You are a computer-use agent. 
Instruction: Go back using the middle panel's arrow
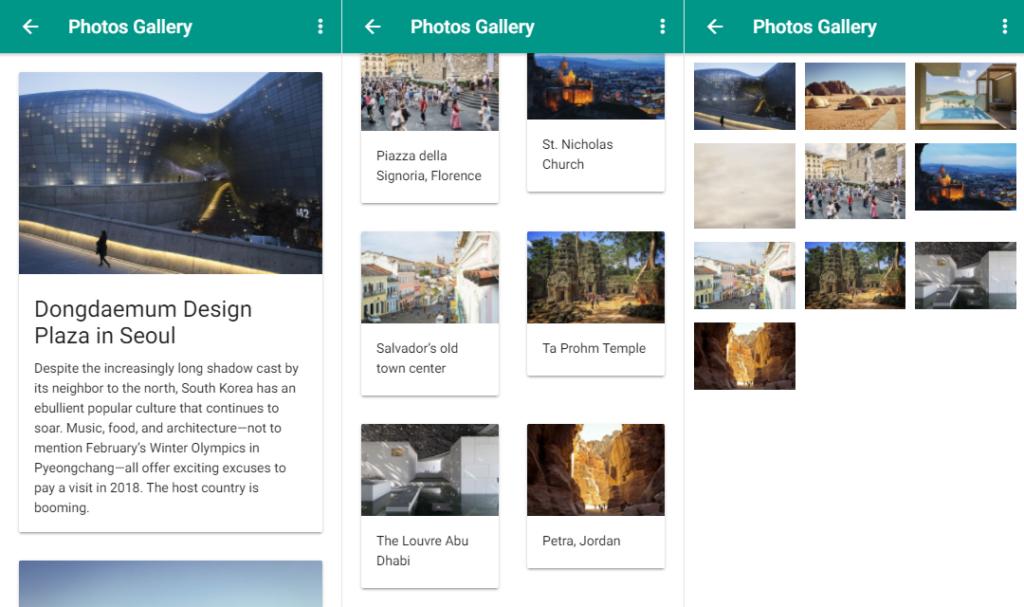click(372, 27)
